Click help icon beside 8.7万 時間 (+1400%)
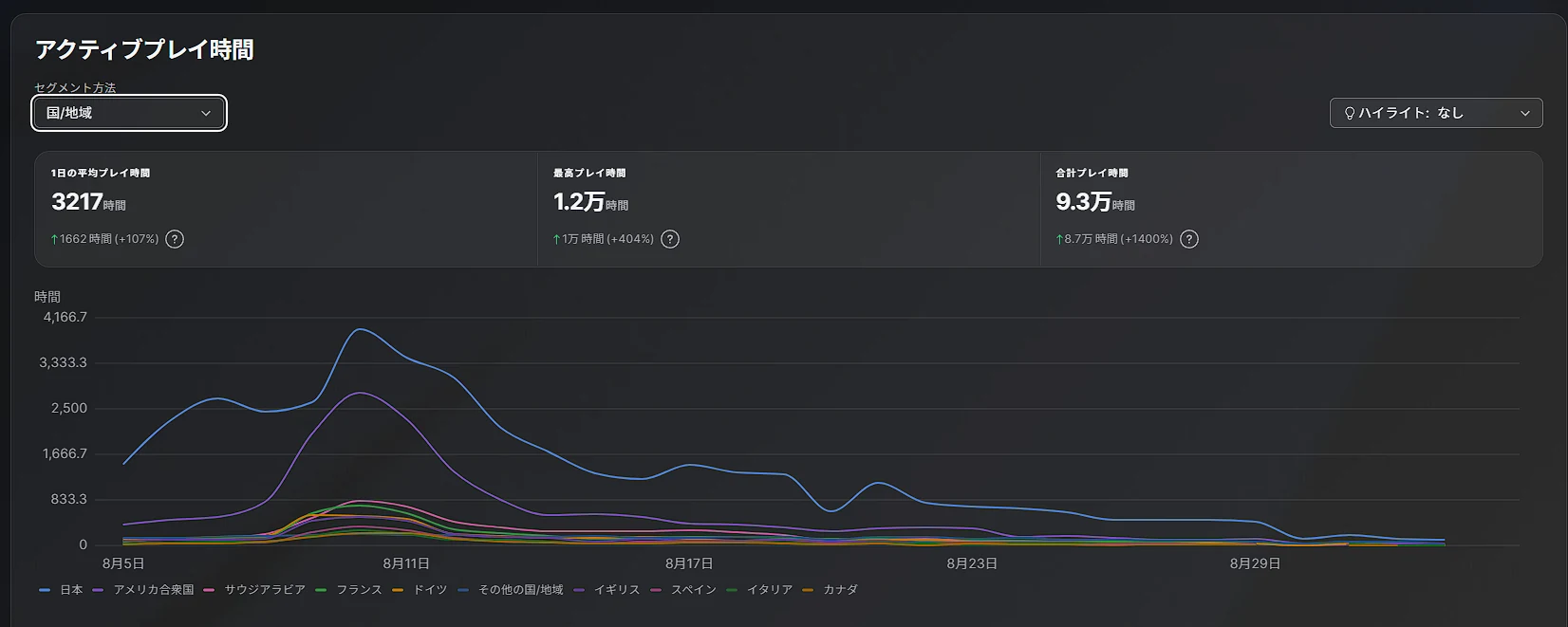This screenshot has height=627, width=1568. pyautogui.click(x=1189, y=239)
